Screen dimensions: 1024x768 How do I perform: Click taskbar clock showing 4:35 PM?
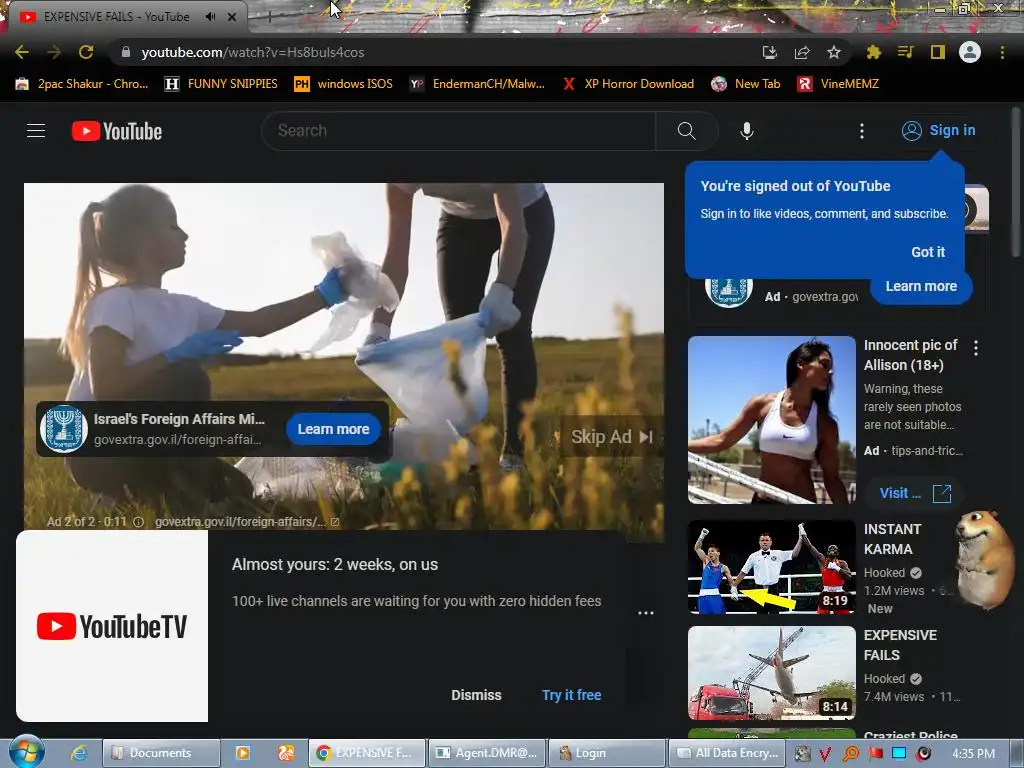[973, 753]
